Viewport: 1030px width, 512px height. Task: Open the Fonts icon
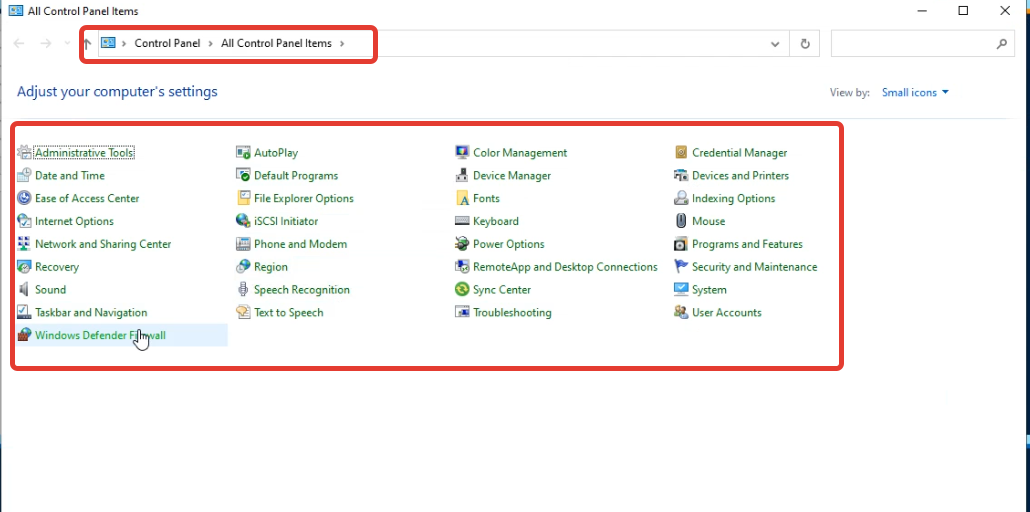[x=462, y=198]
